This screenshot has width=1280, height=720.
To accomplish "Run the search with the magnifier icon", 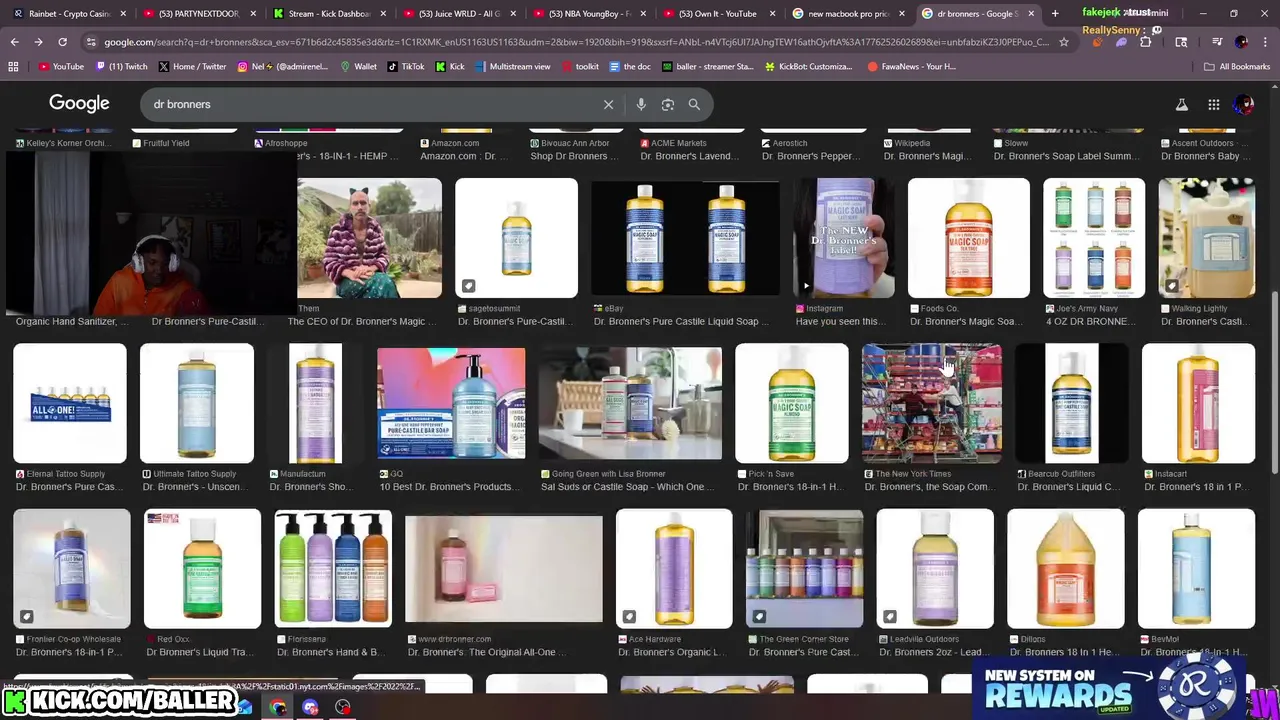I will [x=694, y=104].
